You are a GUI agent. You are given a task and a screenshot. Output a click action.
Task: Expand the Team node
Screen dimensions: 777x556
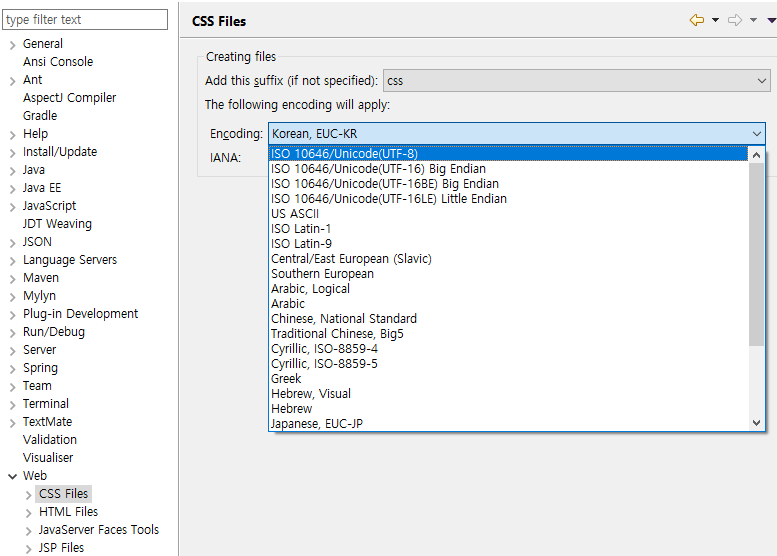pyautogui.click(x=12, y=388)
